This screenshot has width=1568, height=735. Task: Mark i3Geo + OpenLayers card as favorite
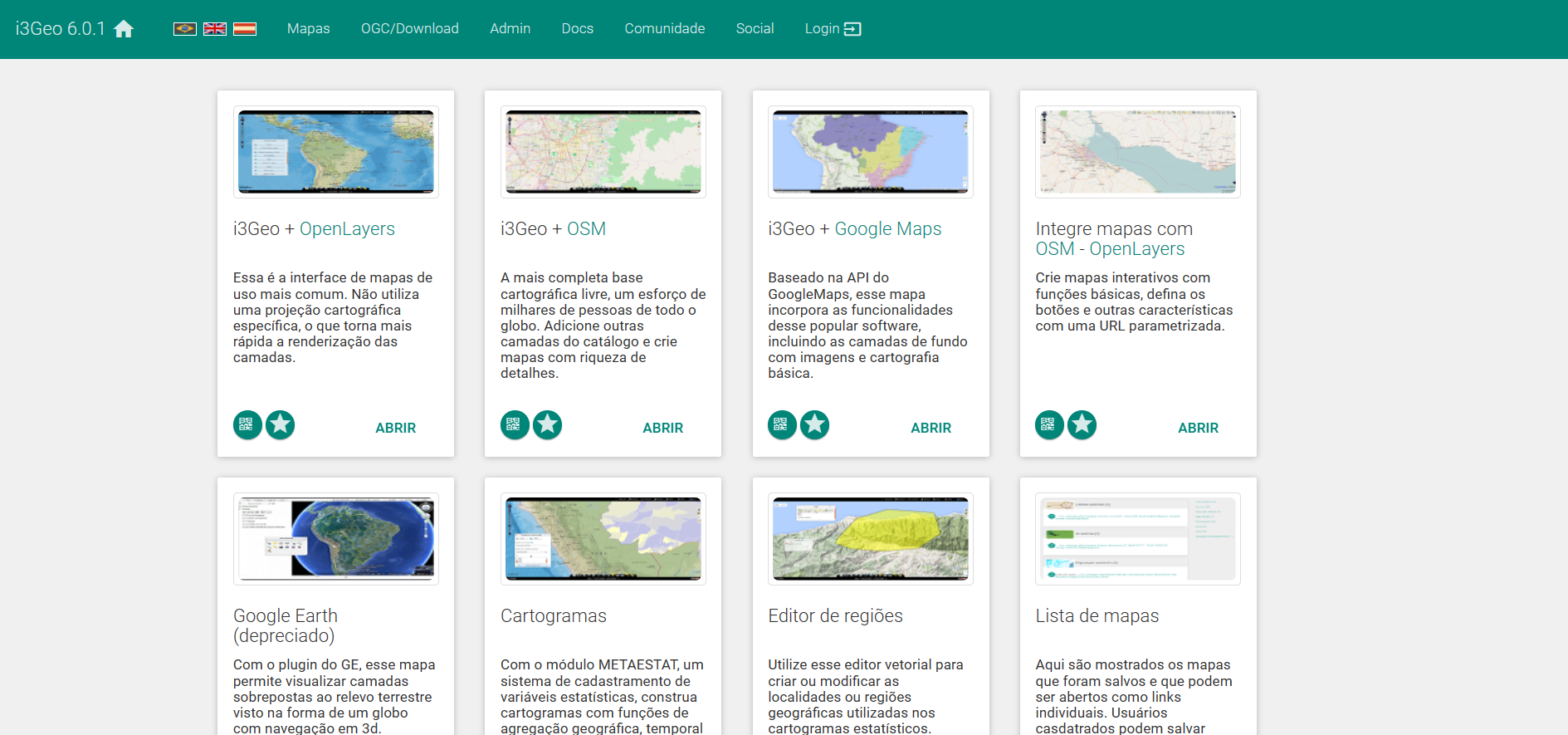tap(281, 425)
